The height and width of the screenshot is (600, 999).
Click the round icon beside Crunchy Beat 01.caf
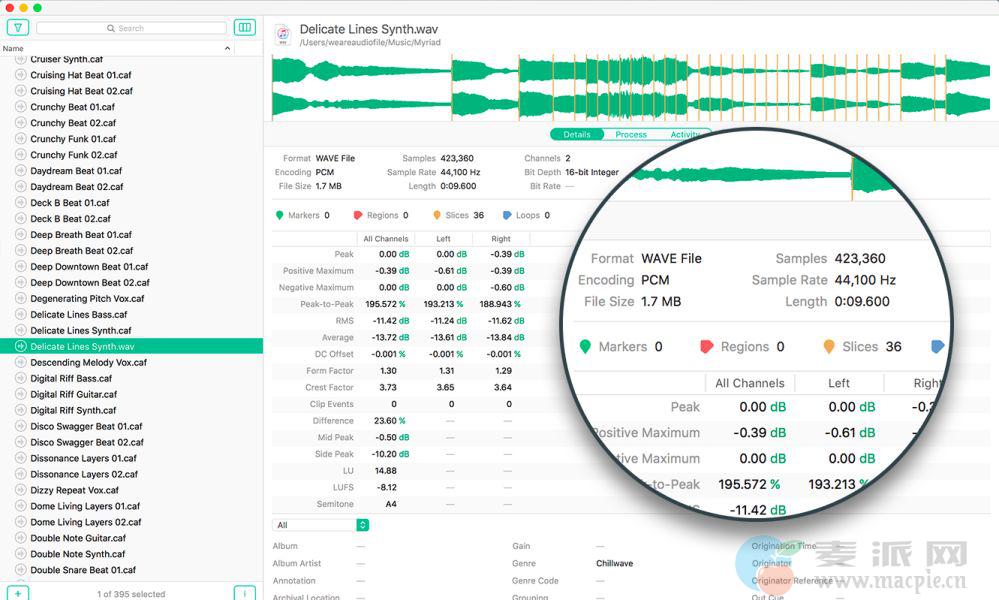(x=20, y=107)
